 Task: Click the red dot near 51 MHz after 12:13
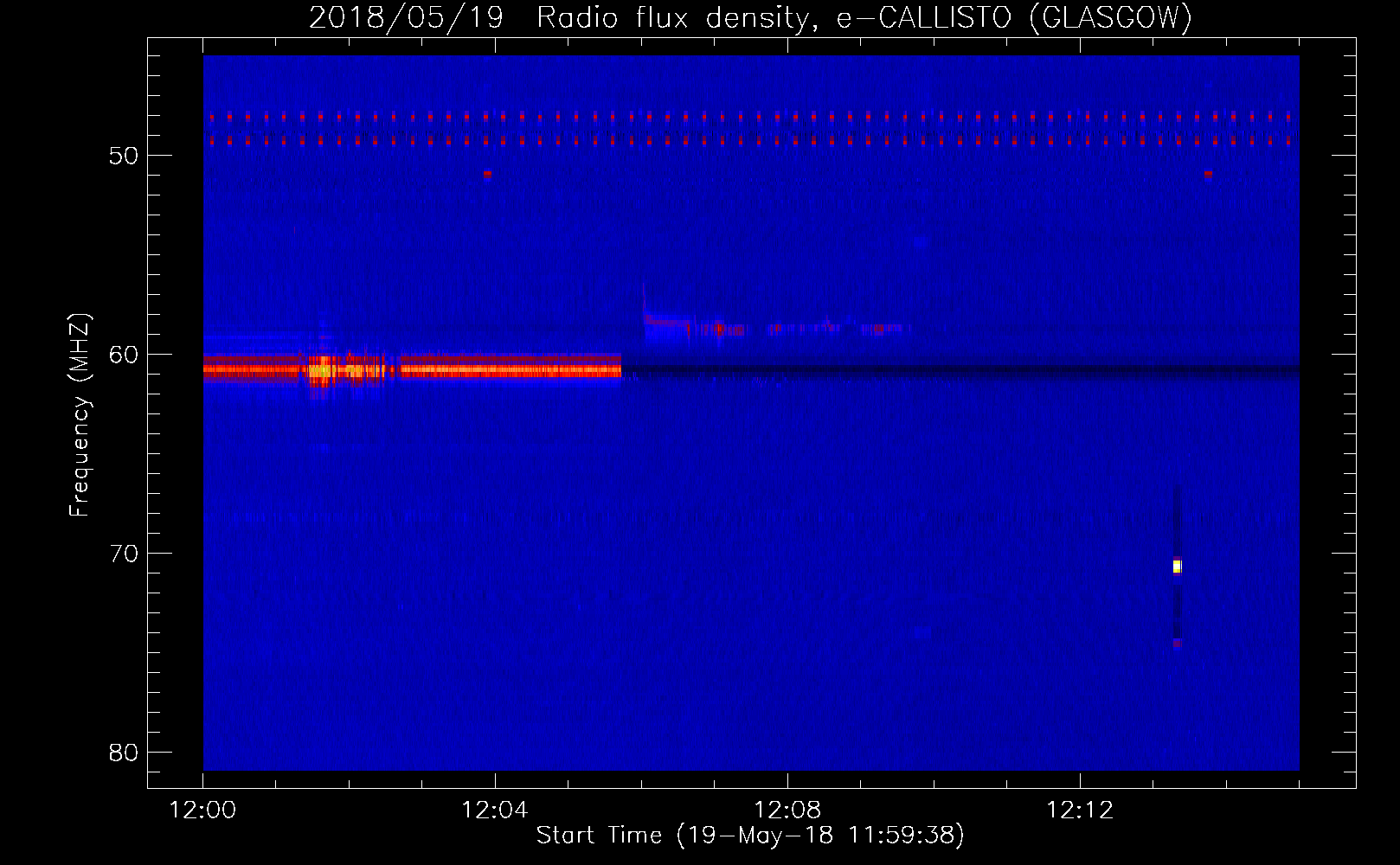pos(1208,174)
